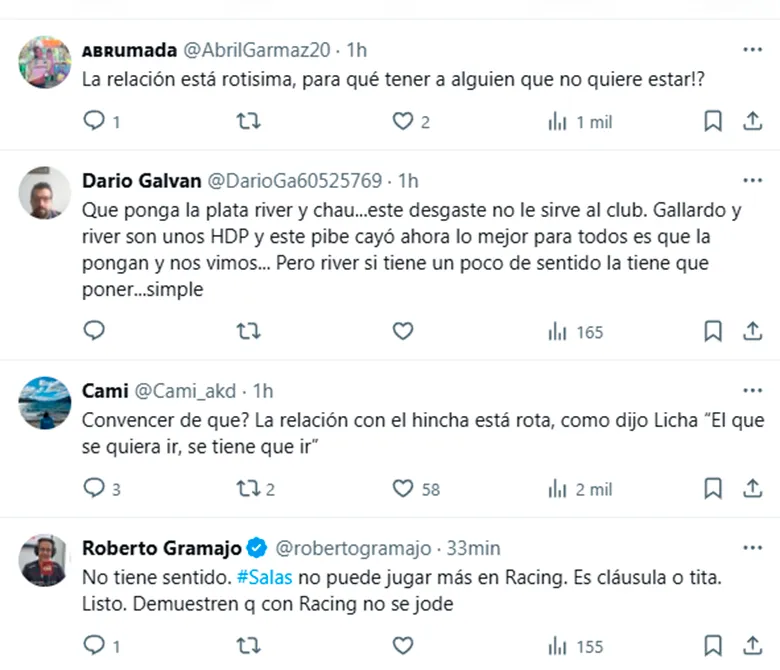
Task: Click Dario Galvan's profile picture
Action: point(44,194)
